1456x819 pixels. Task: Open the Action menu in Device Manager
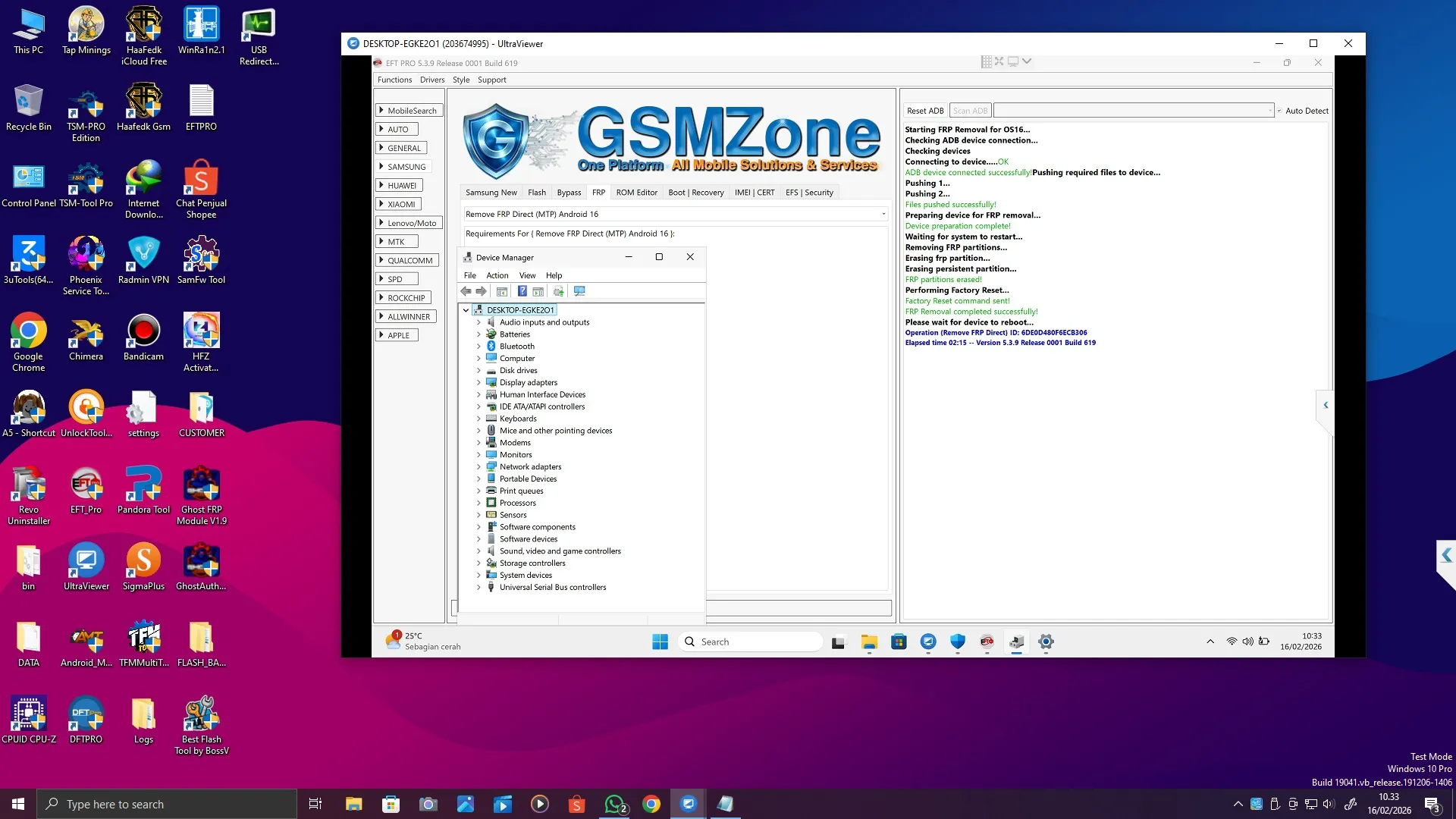click(x=497, y=275)
